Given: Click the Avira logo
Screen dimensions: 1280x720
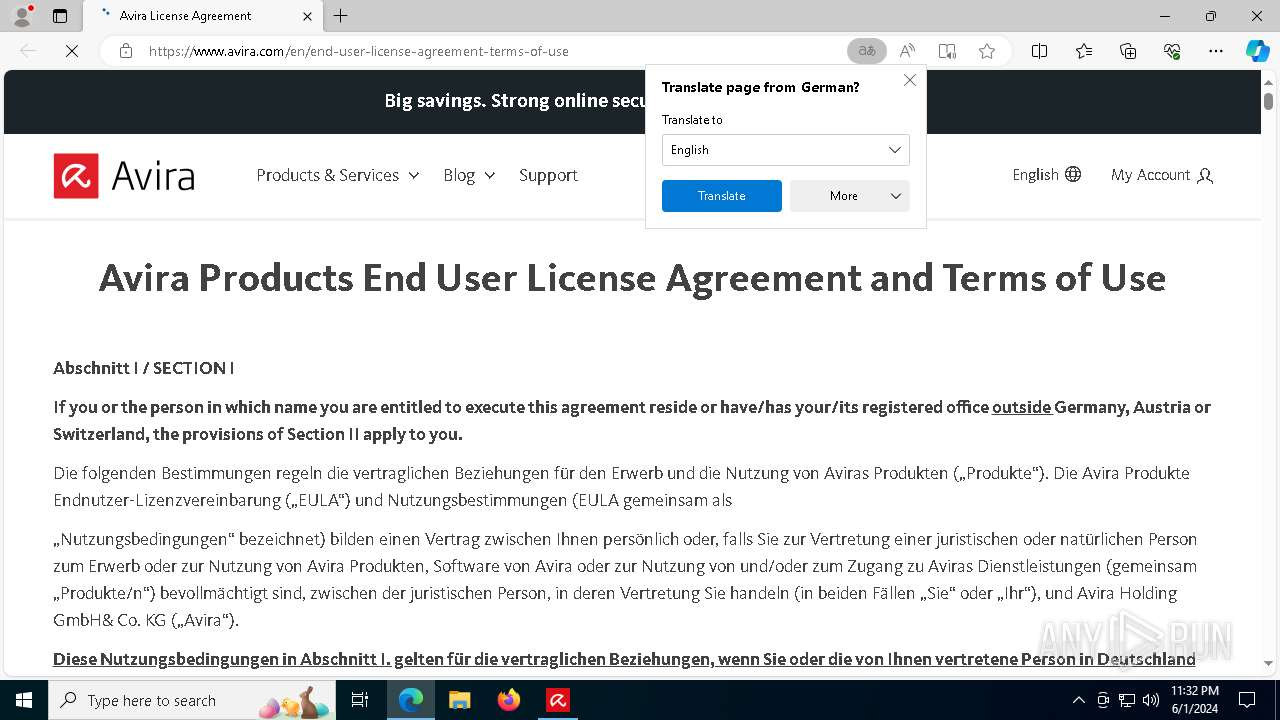Looking at the screenshot, I should click(x=124, y=176).
